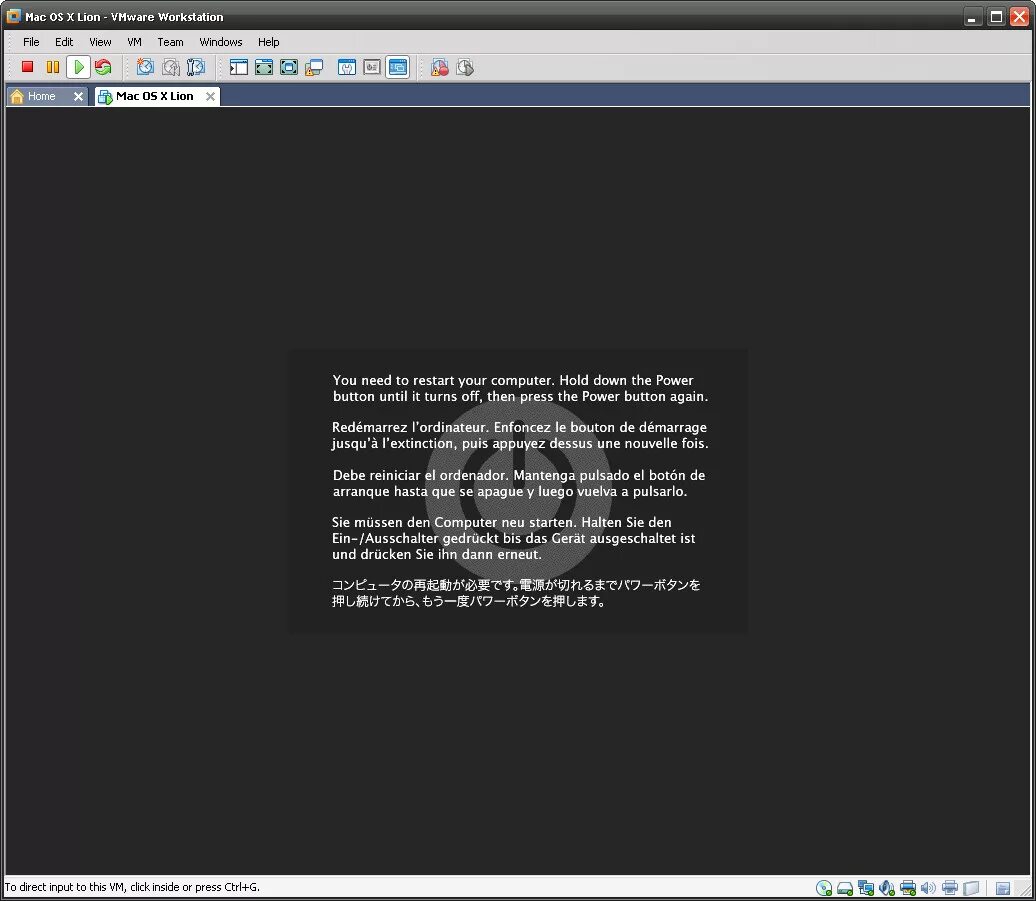Minimize the VMware Workstation window
The width and height of the screenshot is (1036, 901).
pos(971,17)
